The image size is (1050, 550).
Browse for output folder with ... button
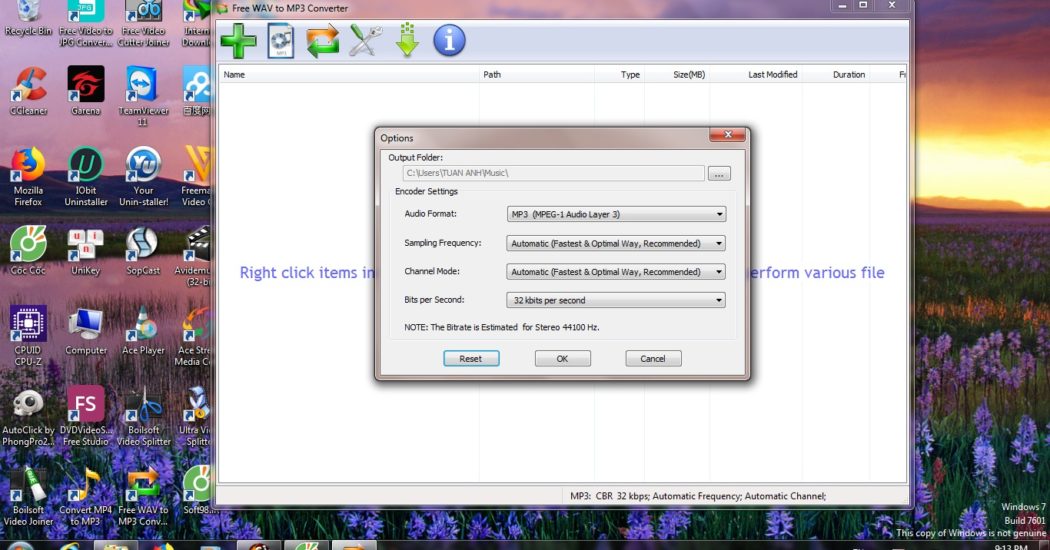point(719,174)
